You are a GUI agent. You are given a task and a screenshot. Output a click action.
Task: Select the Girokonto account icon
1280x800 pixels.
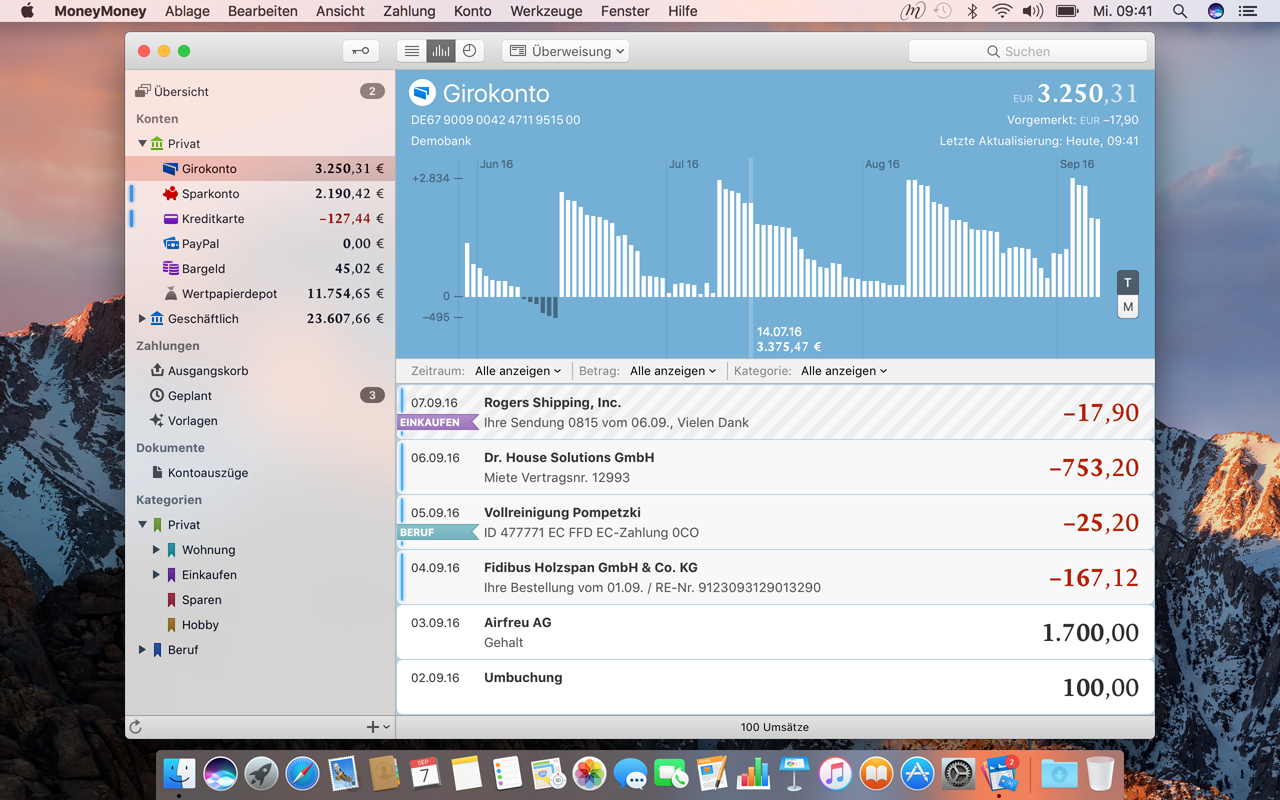(170, 169)
